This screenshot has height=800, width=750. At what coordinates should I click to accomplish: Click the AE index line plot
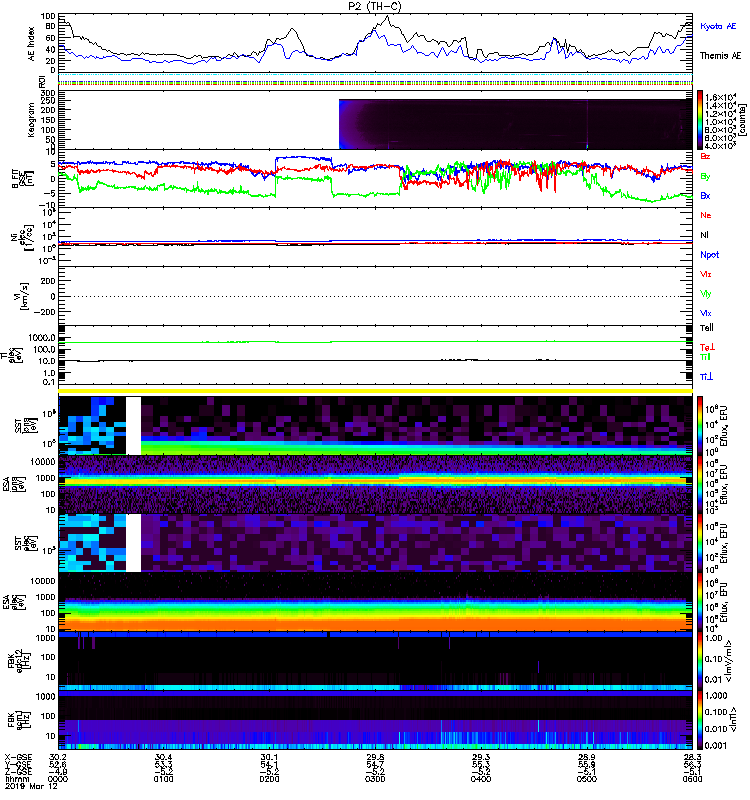(x=376, y=43)
